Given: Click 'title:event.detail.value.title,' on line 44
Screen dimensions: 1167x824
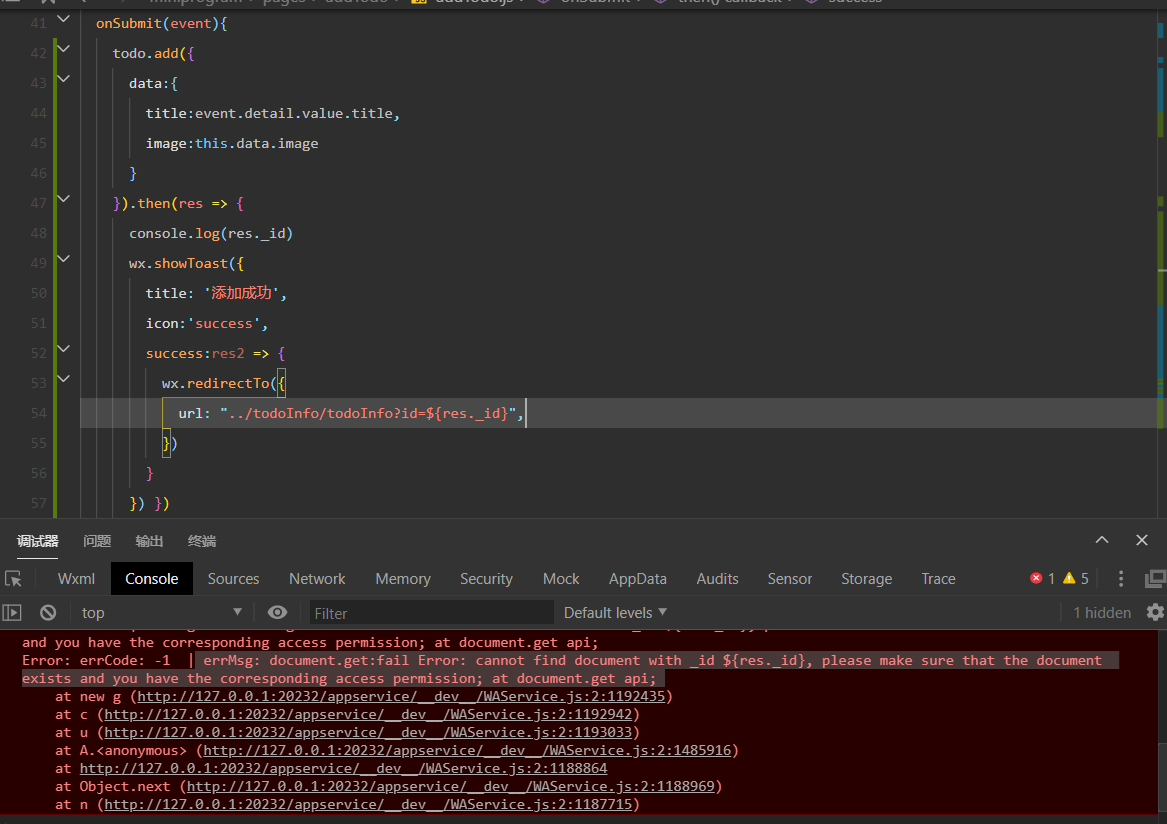Looking at the screenshot, I should tap(272, 114).
